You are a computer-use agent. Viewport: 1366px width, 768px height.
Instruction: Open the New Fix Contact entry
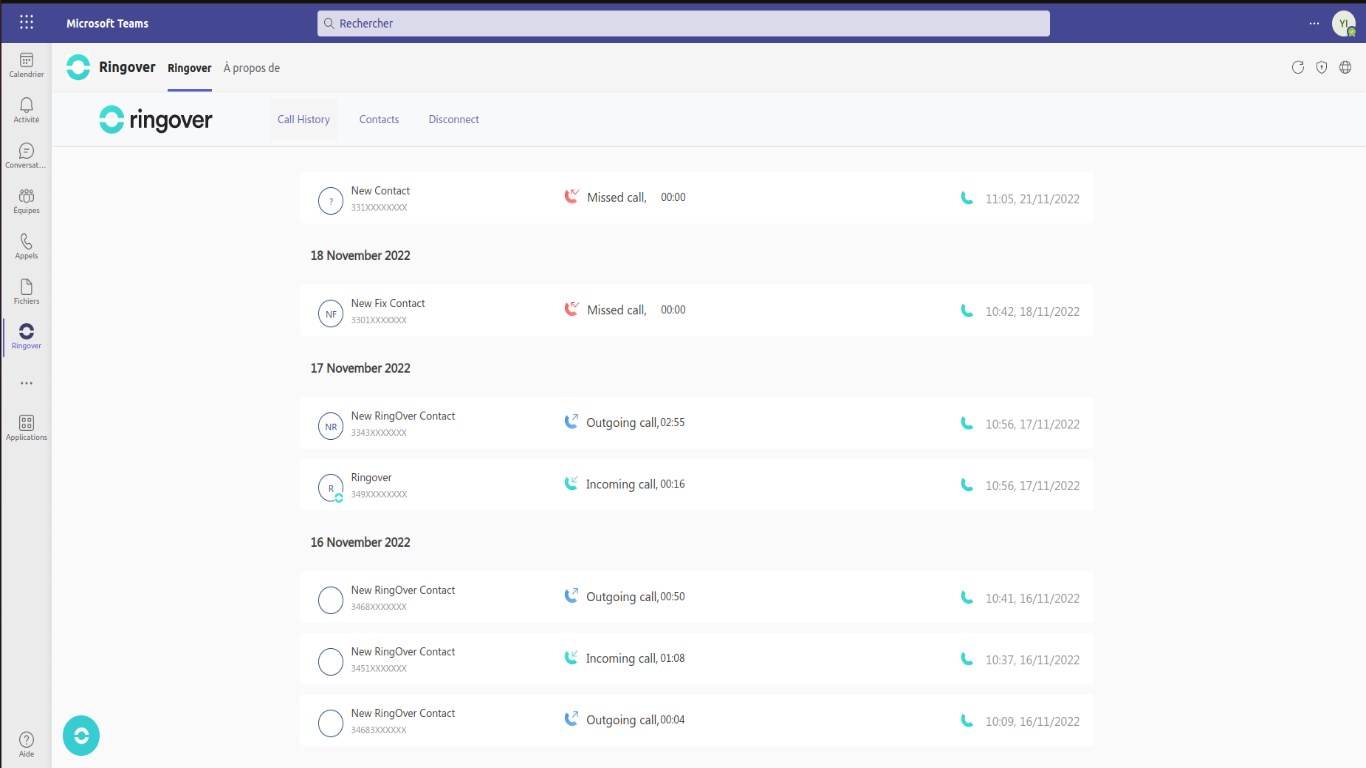[x=697, y=311]
